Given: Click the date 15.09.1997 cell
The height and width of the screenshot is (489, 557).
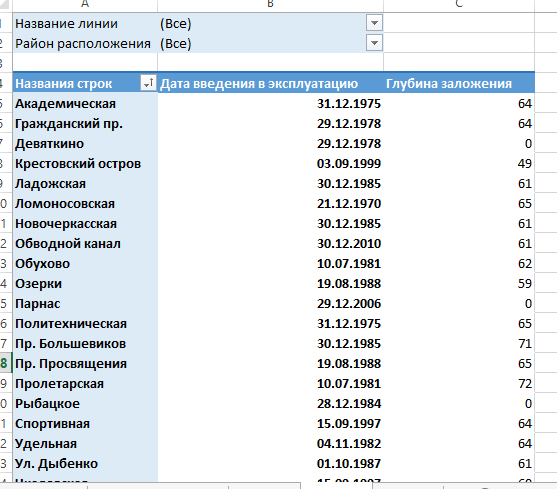Looking at the screenshot, I should [270, 424].
